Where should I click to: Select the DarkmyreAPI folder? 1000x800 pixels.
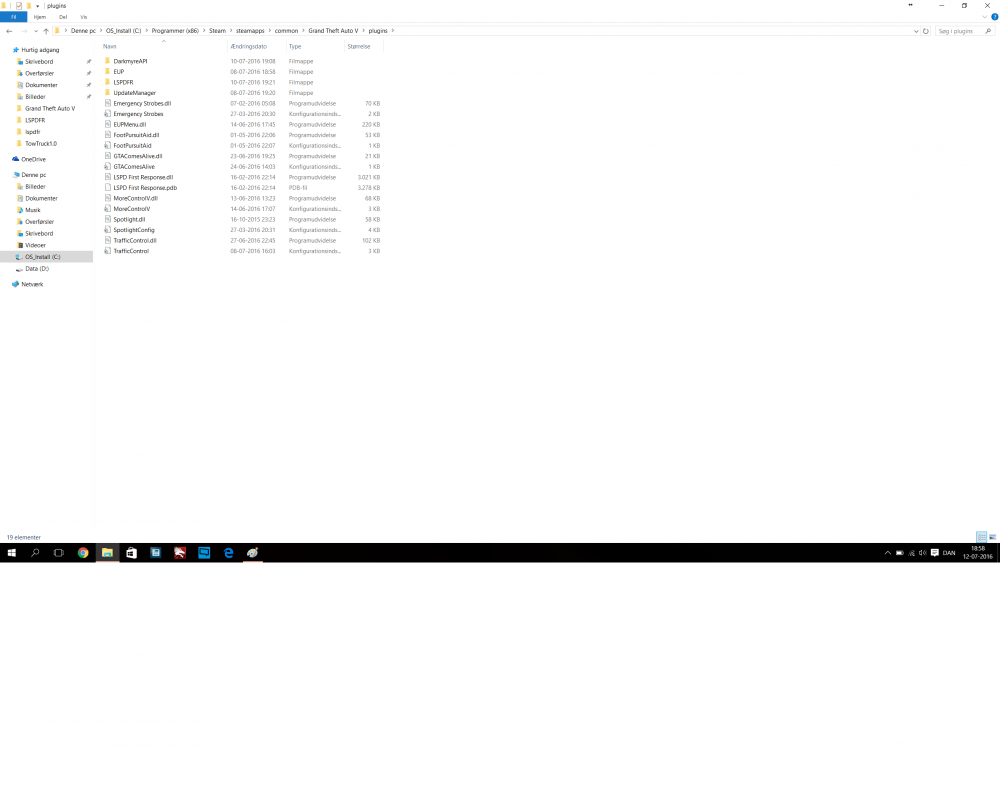pyautogui.click(x=130, y=61)
